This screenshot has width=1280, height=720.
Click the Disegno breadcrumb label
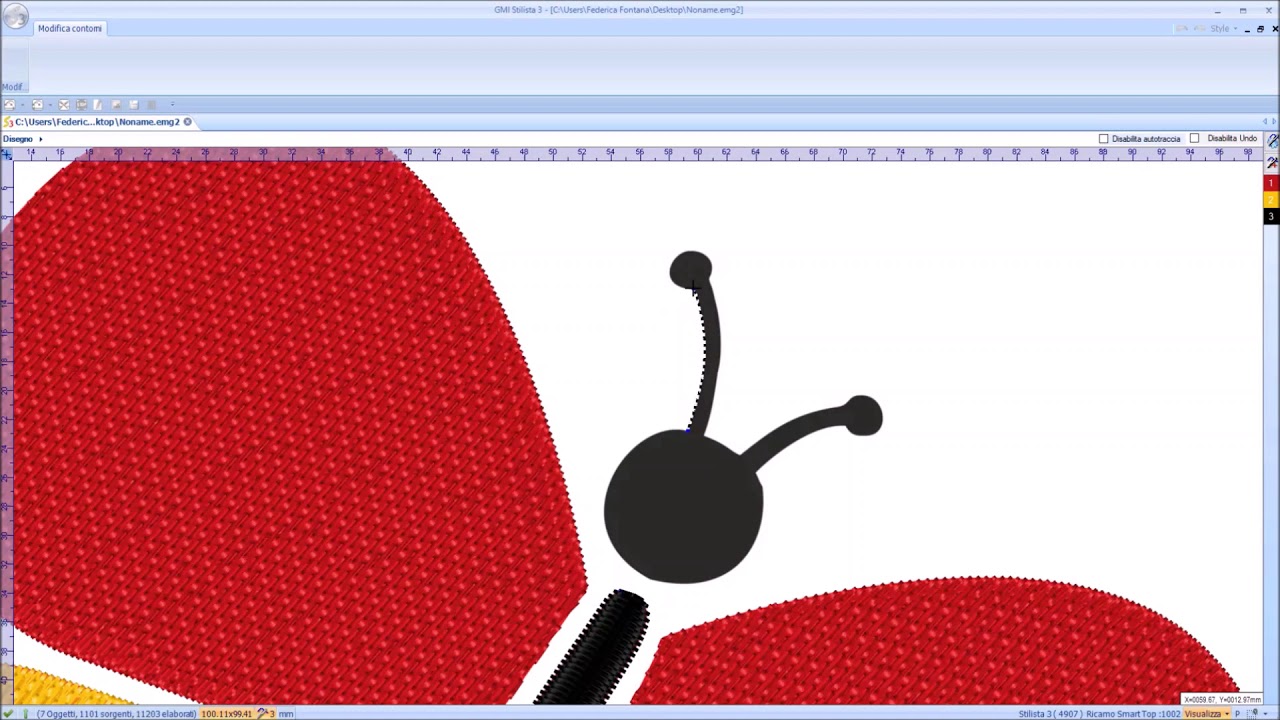pos(17,139)
